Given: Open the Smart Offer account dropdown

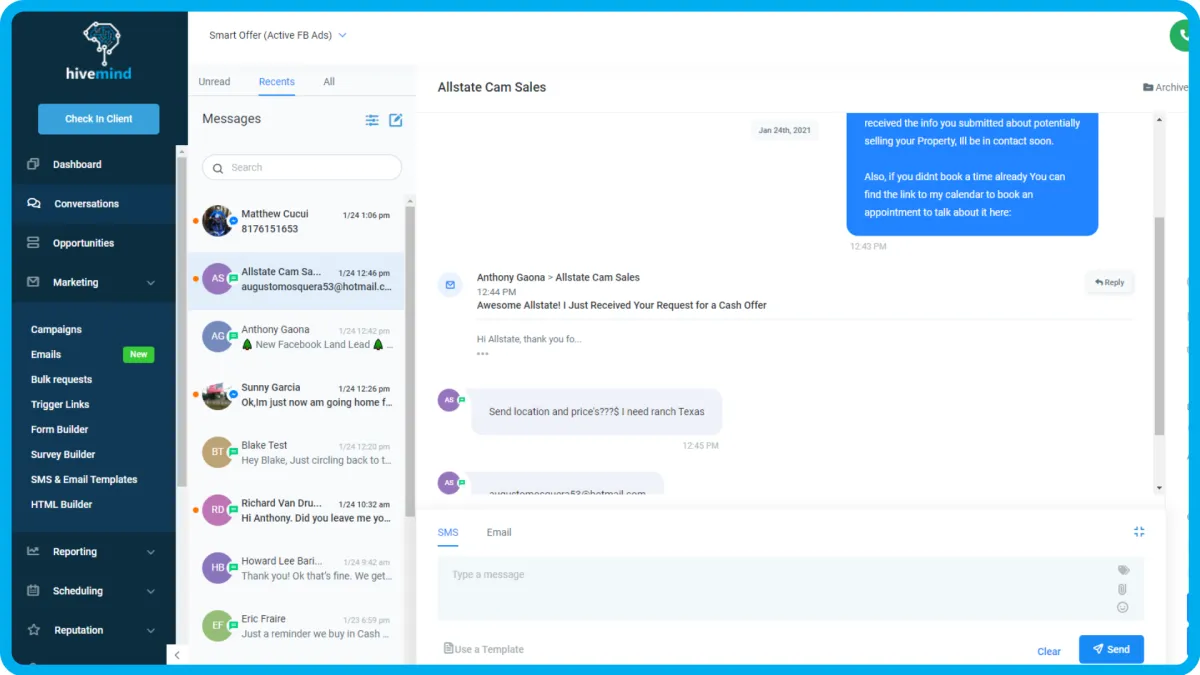Looking at the screenshot, I should coord(277,35).
